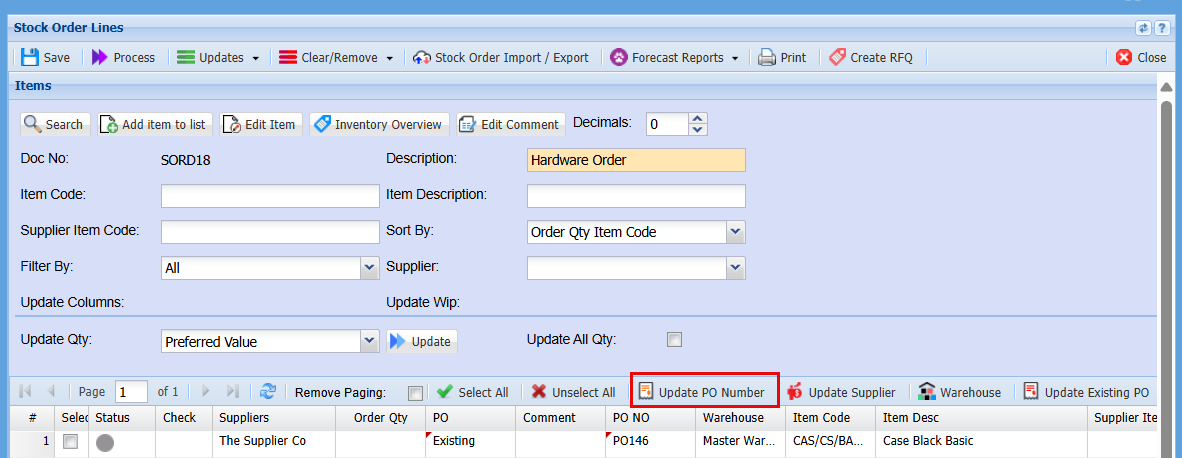
Task: Click the grey status circle in row 1
Action: [105, 443]
